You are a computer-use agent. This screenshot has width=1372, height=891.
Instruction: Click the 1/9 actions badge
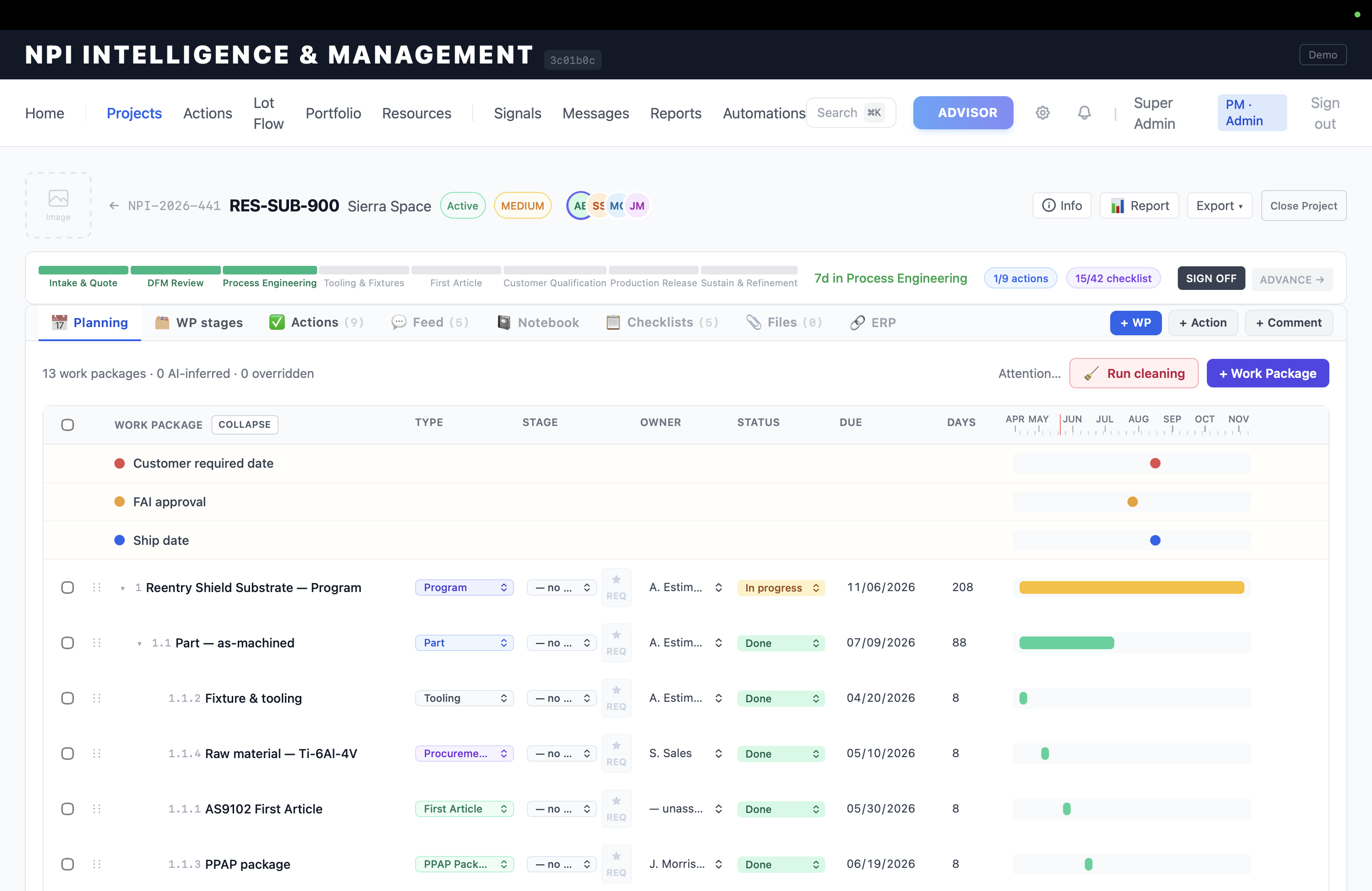click(x=1020, y=279)
